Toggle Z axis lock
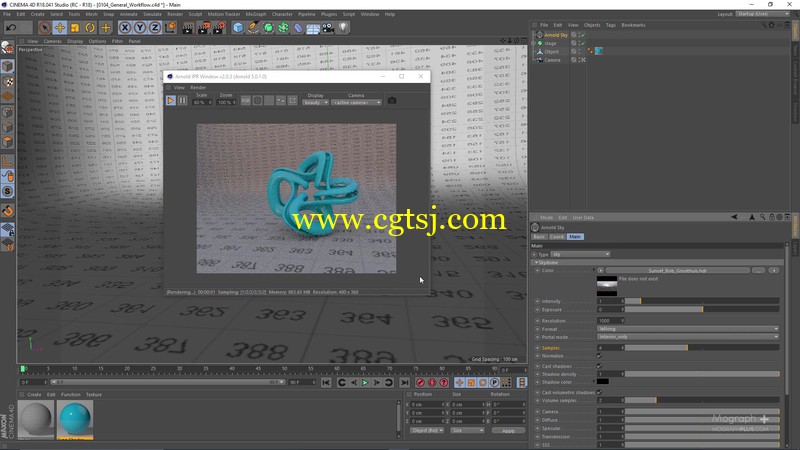Screen dimensions: 800x450 [155, 28]
